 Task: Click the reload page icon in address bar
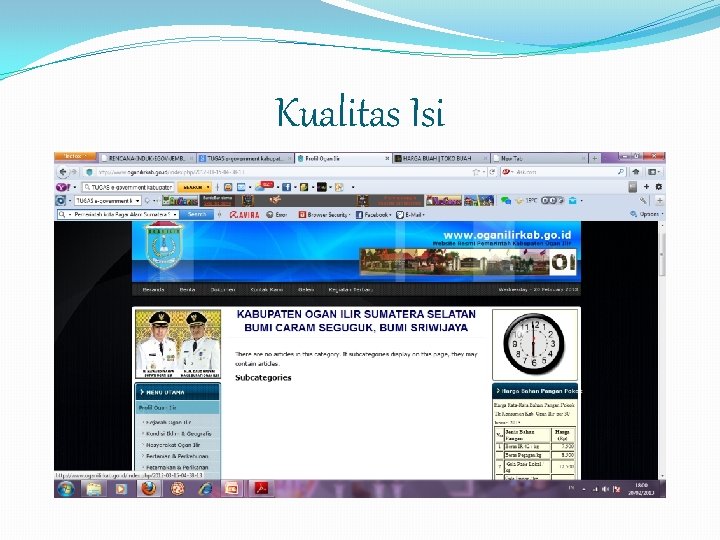pos(492,172)
